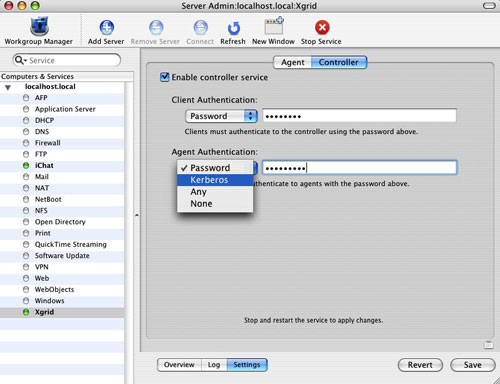Screen dimensions: 500x384
Task: Click the Print service status icon
Action: [26, 233]
